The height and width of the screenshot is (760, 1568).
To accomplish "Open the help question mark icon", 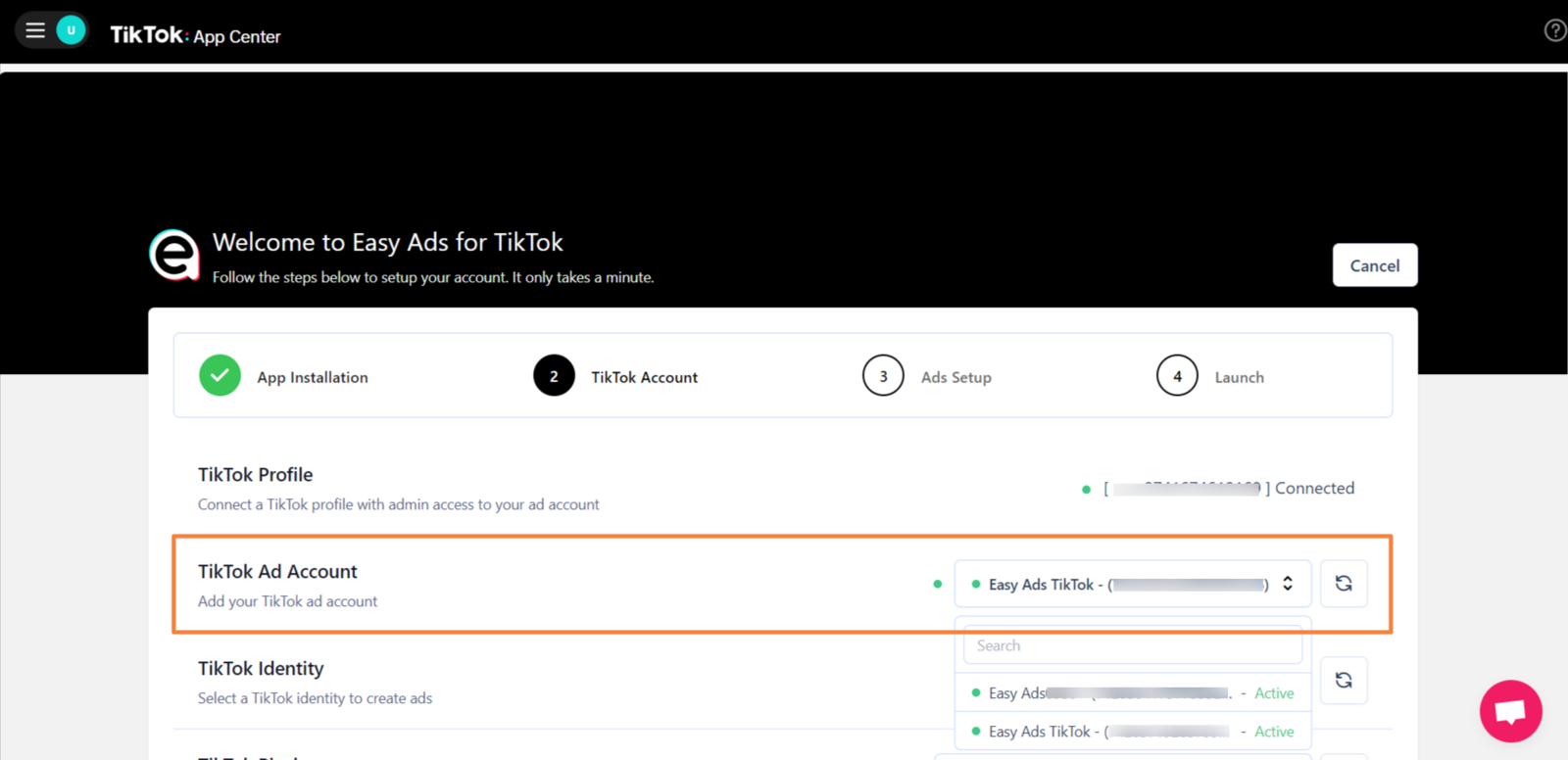I will [x=1554, y=30].
